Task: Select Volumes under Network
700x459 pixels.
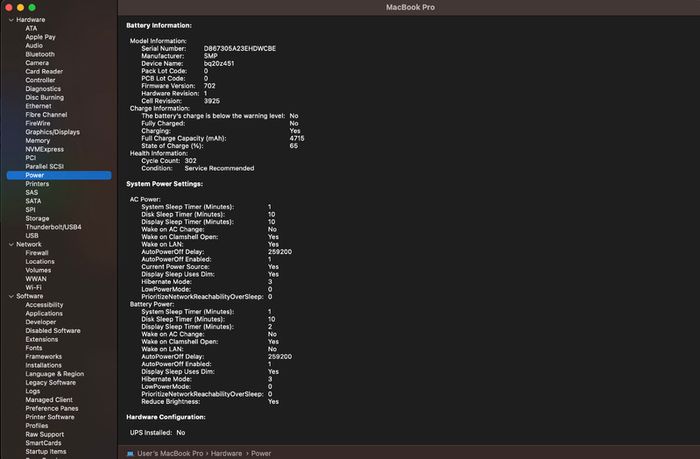Action: [x=38, y=270]
